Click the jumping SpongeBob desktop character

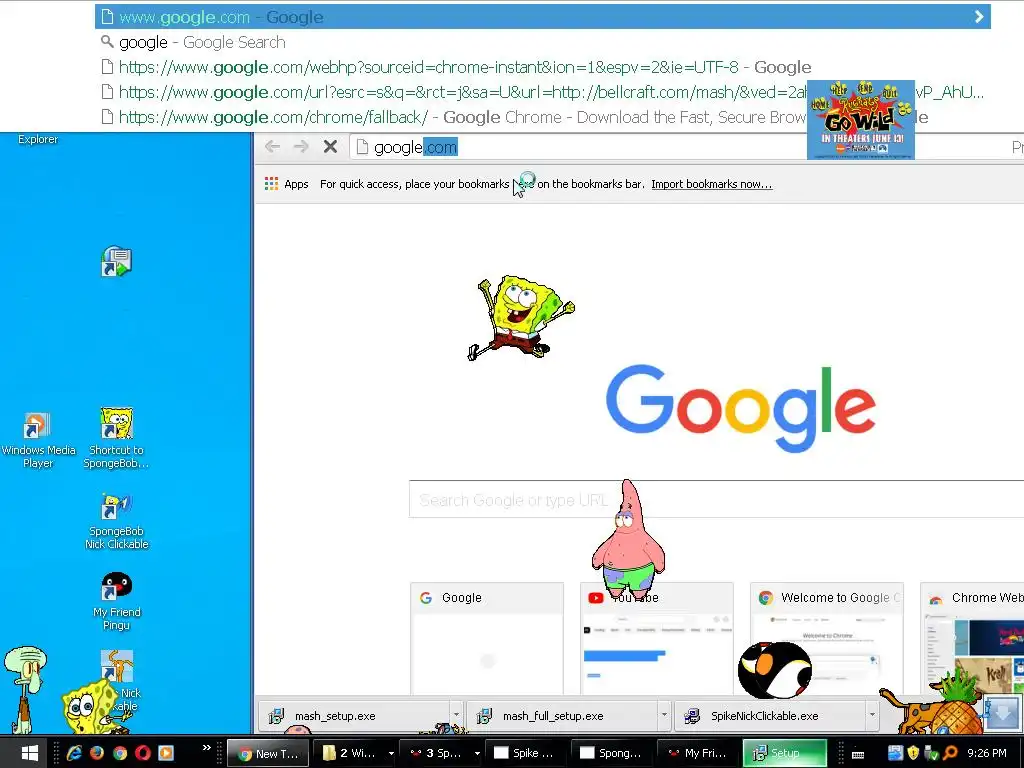point(520,317)
